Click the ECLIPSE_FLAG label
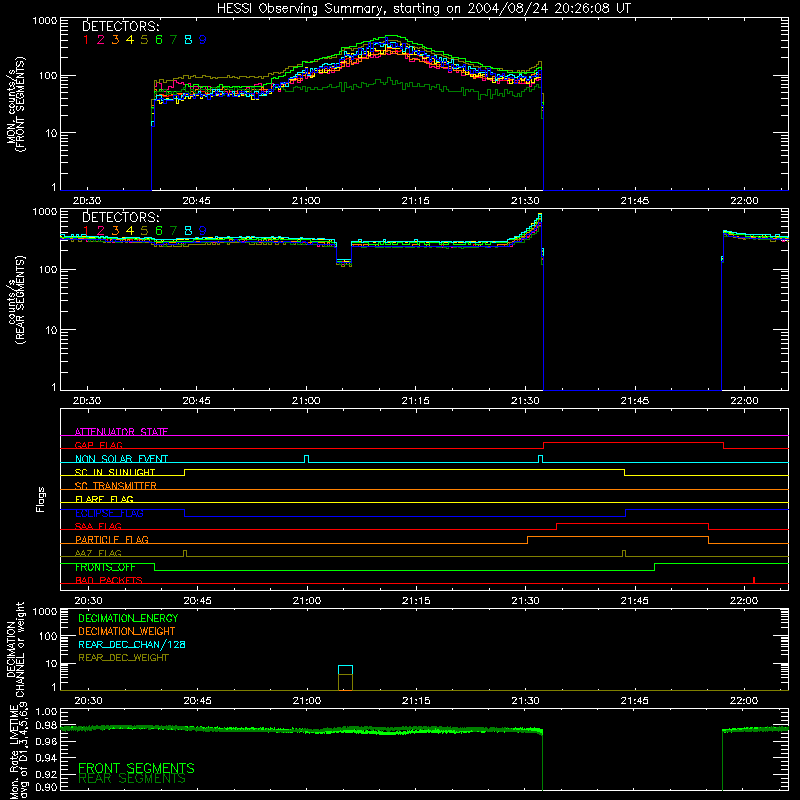 109,513
